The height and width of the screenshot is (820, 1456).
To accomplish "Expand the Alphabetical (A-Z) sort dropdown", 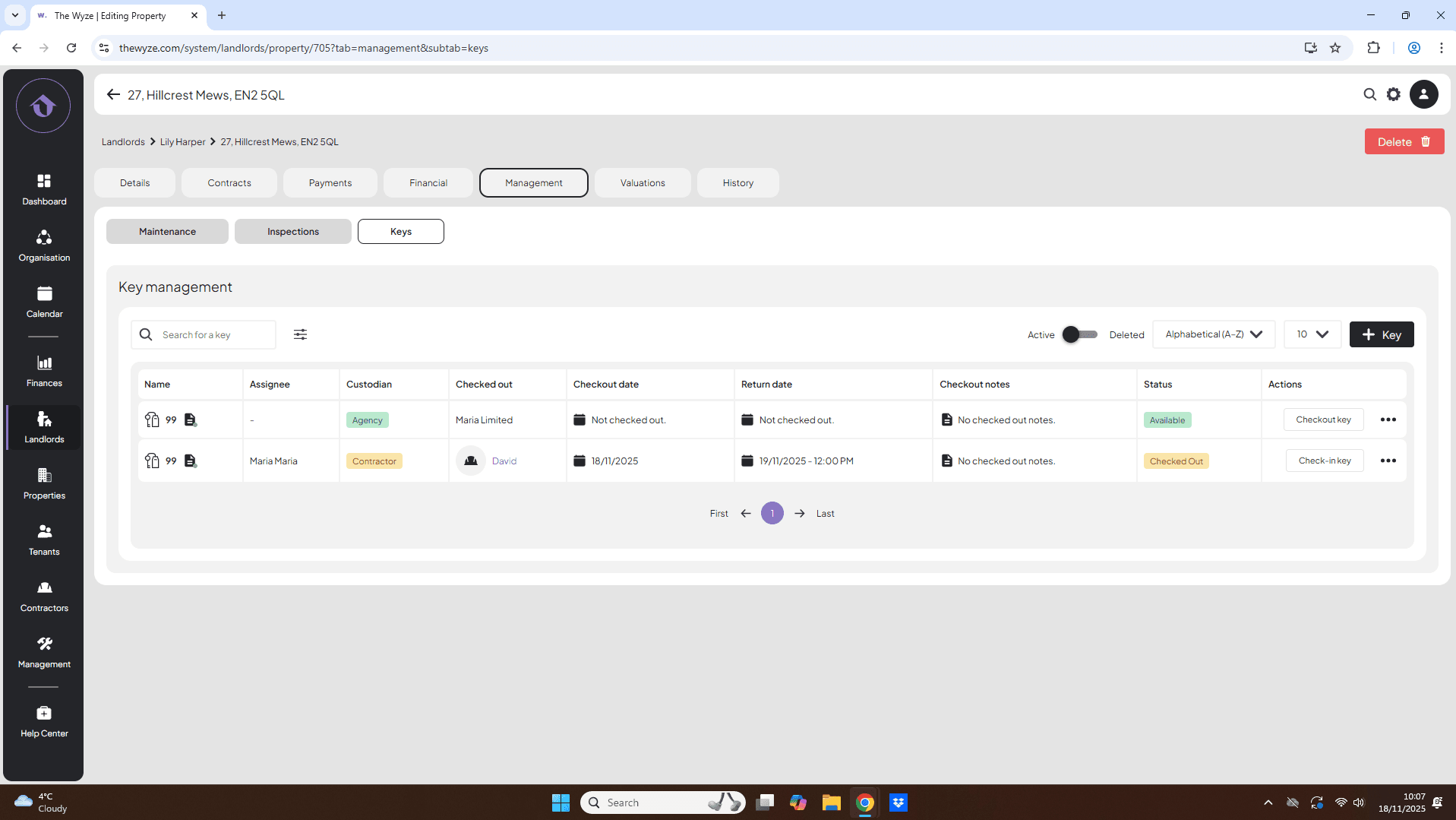I will coord(1213,334).
